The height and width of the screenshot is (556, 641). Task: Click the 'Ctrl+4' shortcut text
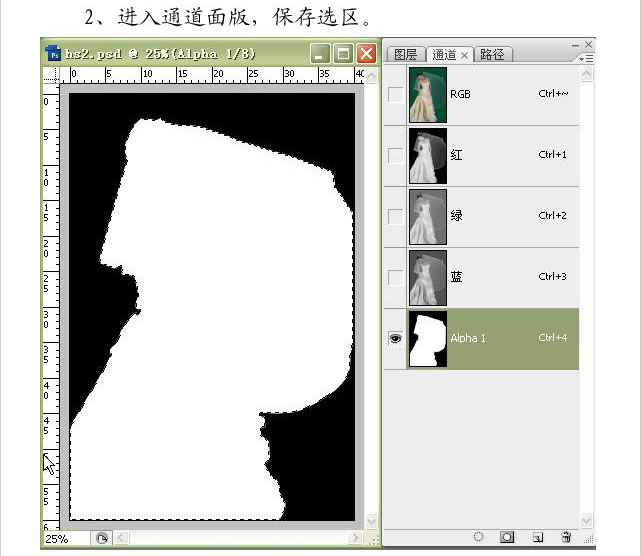553,338
